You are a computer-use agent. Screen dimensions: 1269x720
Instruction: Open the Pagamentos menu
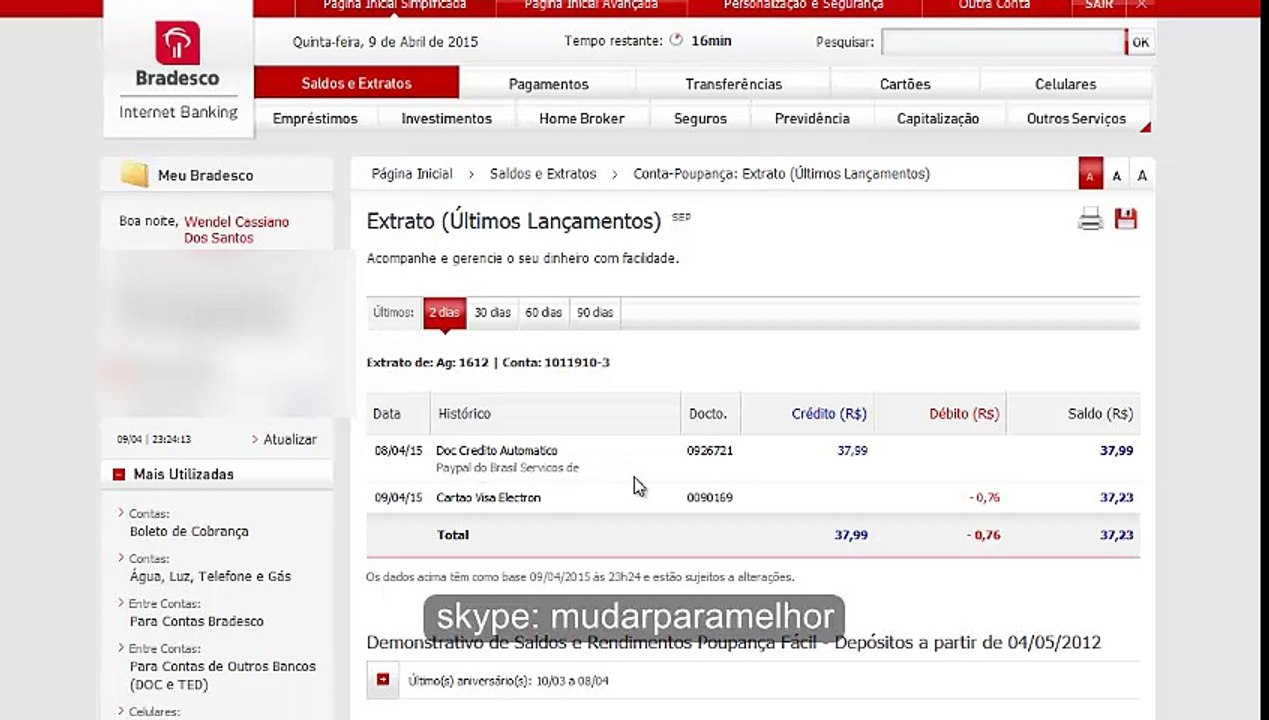point(548,84)
